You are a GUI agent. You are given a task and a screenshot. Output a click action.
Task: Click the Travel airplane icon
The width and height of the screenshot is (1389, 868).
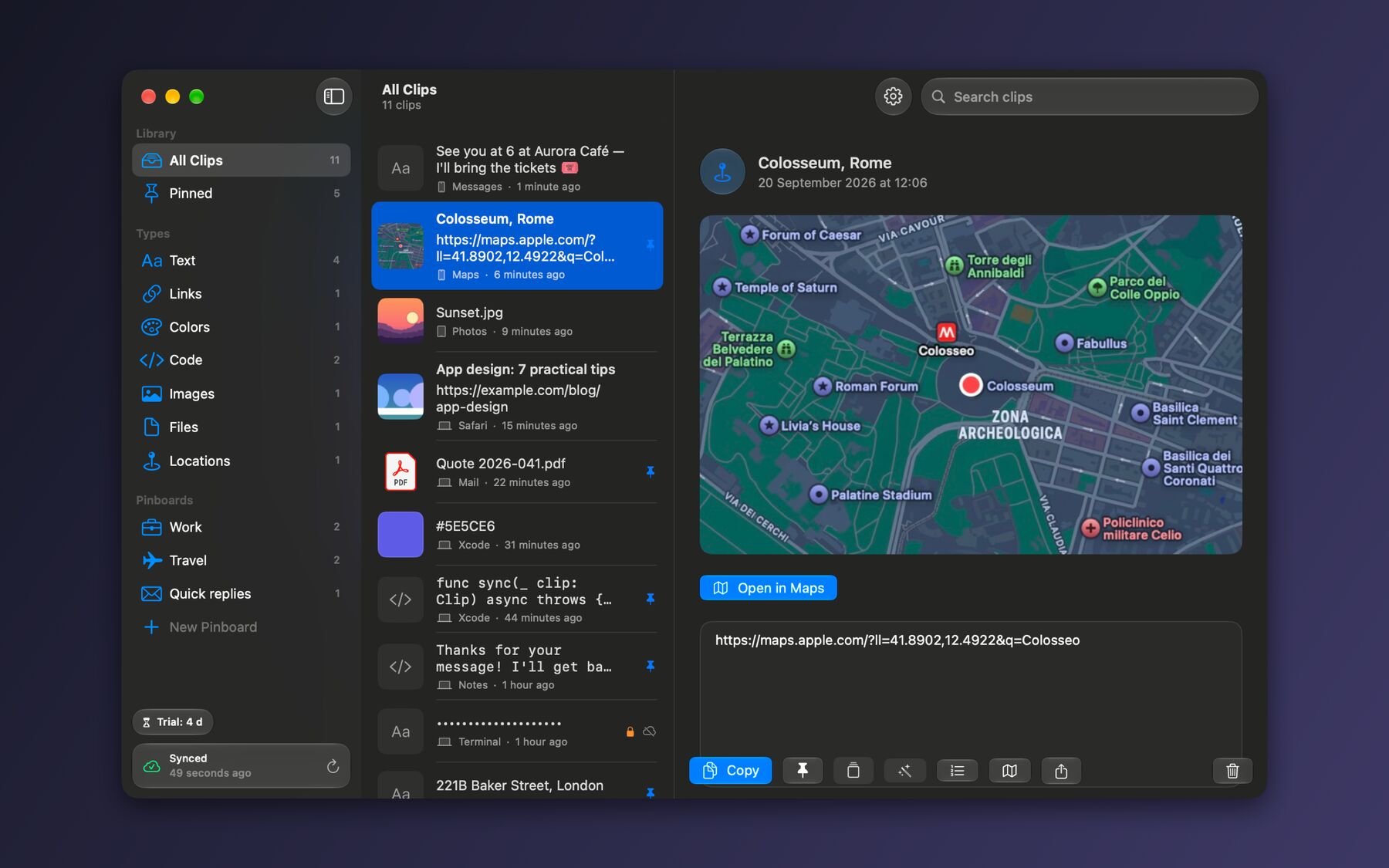[x=152, y=561]
